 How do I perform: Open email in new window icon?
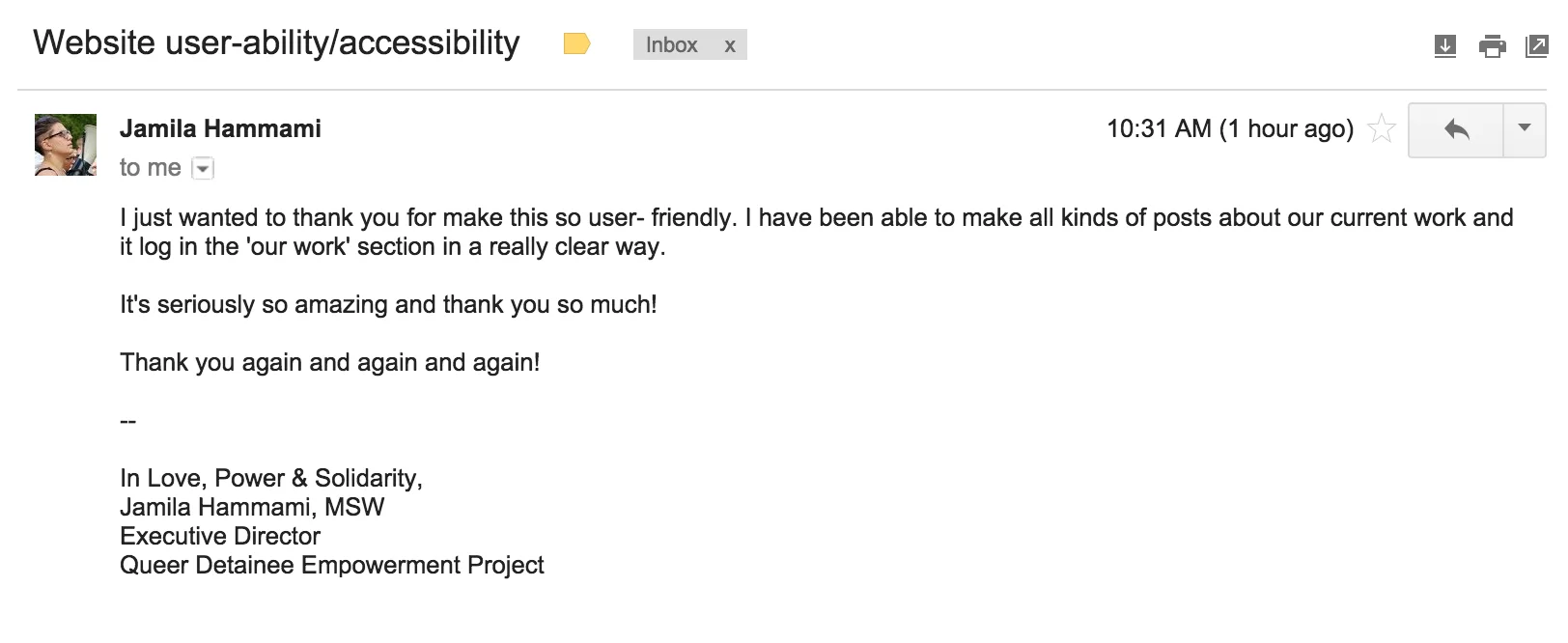(x=1536, y=45)
